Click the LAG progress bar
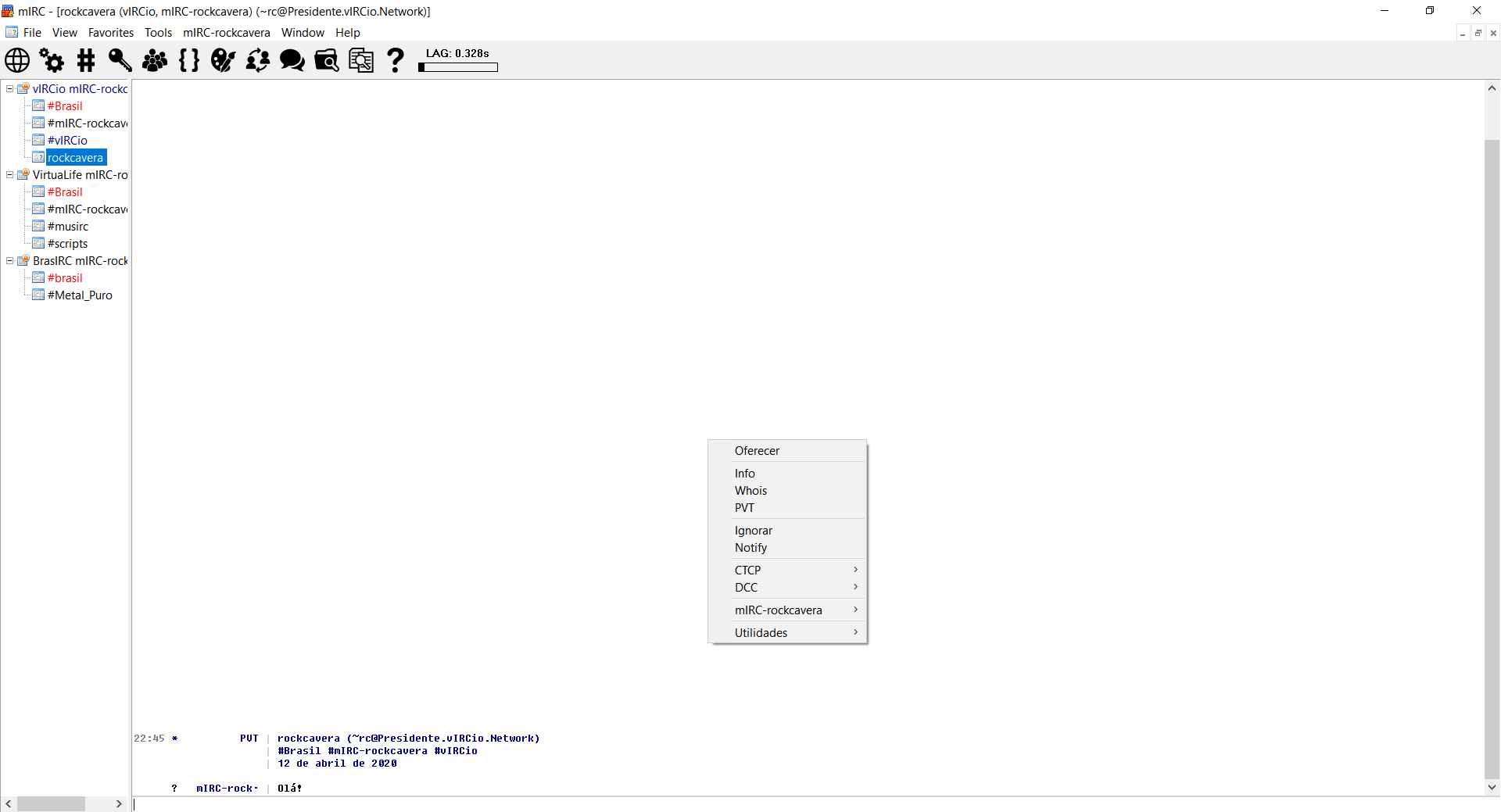Viewport: 1501px width, 812px height. tap(458, 67)
